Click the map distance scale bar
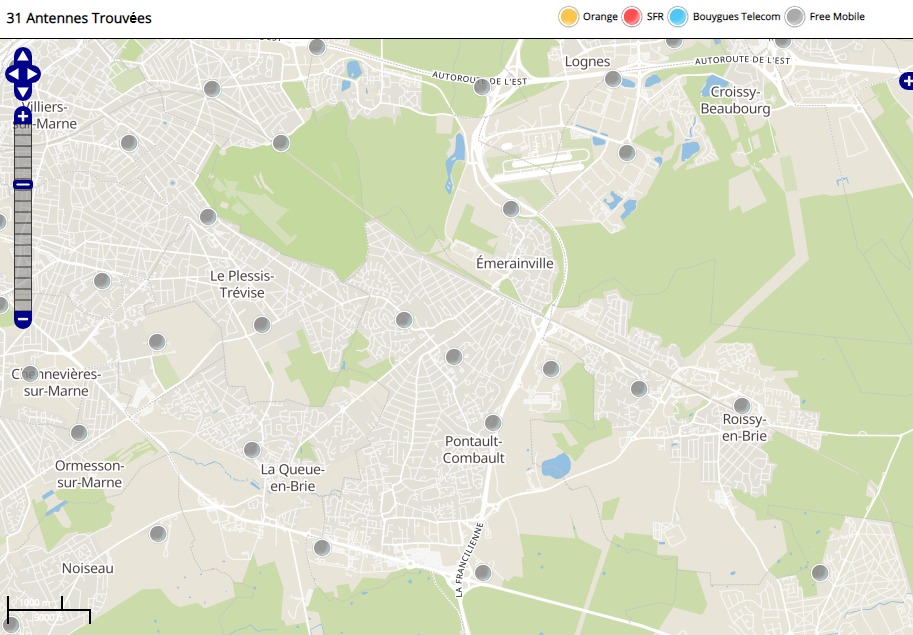Screen dimensions: 913x635 (48, 609)
